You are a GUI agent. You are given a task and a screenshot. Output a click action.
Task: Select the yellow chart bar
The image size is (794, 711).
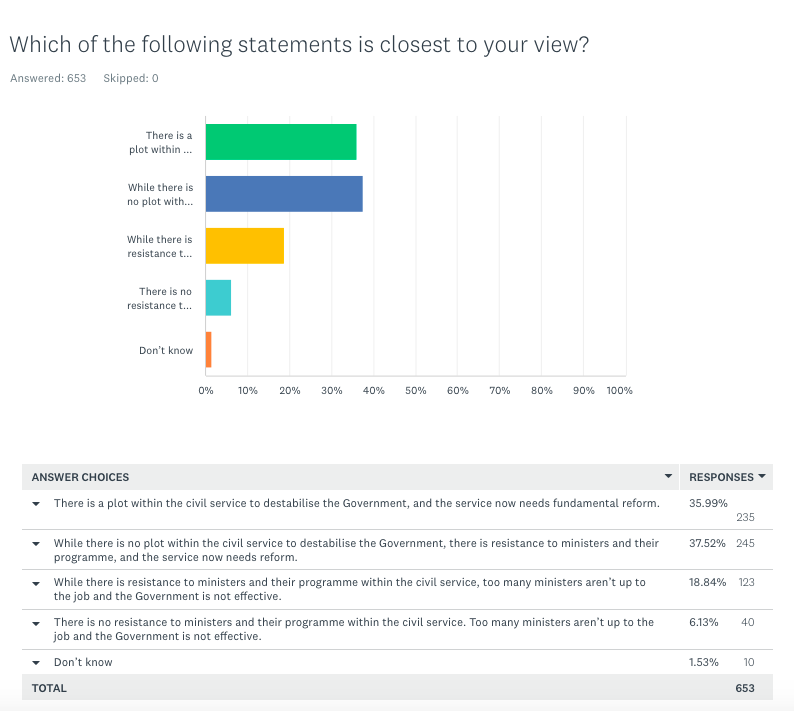click(x=245, y=246)
